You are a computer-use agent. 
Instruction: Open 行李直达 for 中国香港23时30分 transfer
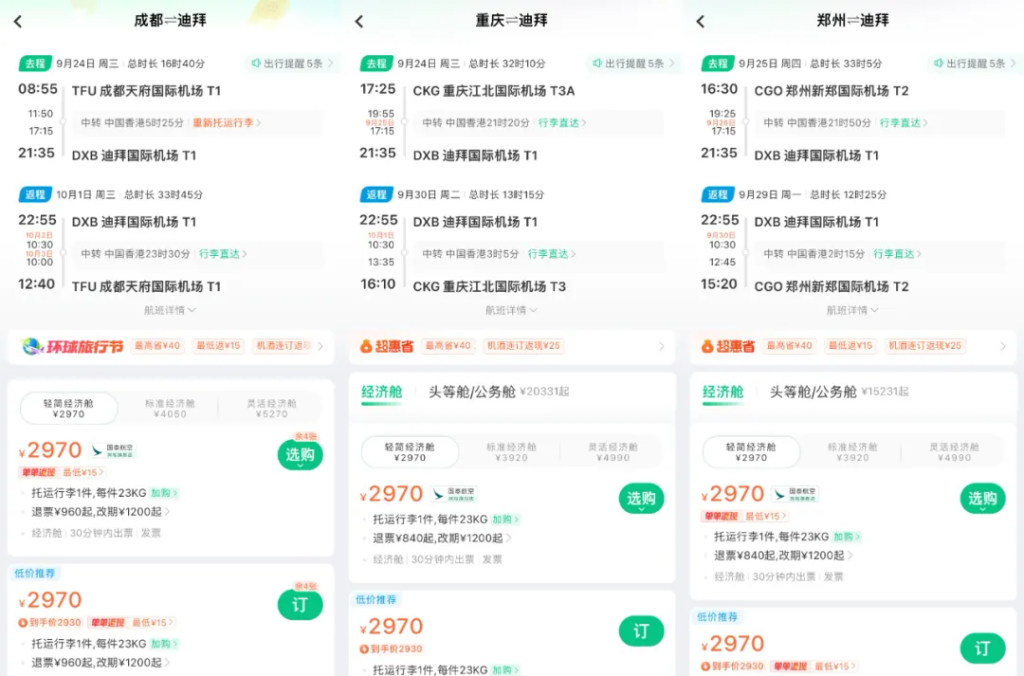(x=223, y=254)
